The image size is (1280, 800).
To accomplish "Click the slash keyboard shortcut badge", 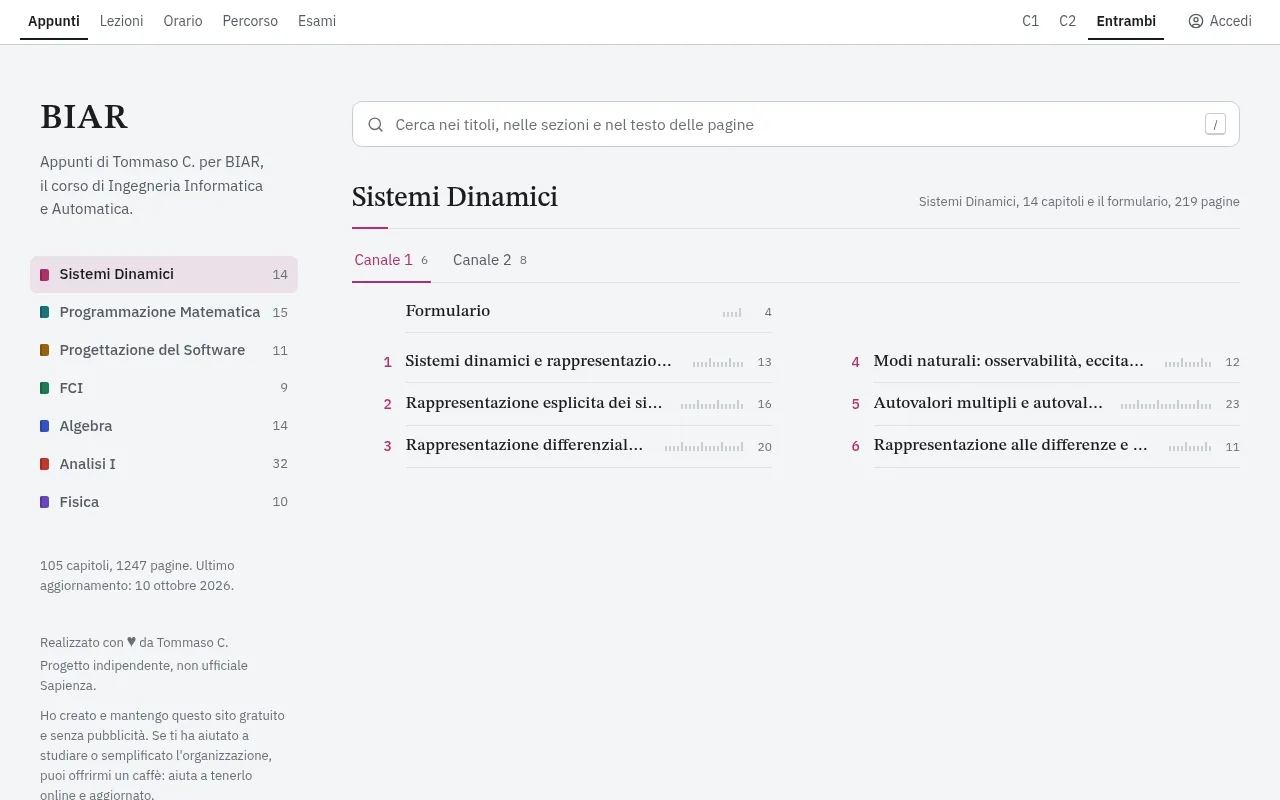I will point(1215,124).
